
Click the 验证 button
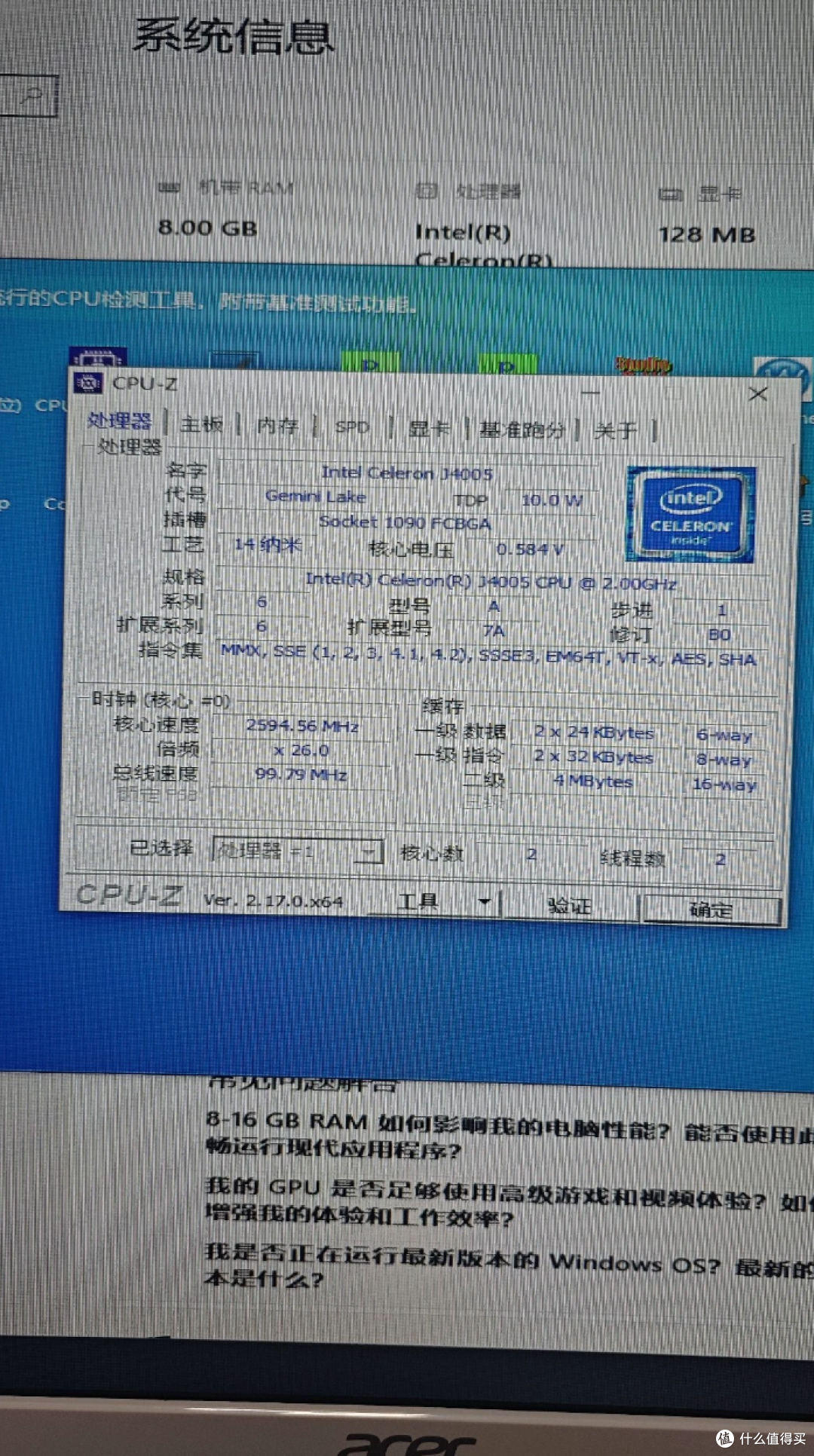pos(569,905)
